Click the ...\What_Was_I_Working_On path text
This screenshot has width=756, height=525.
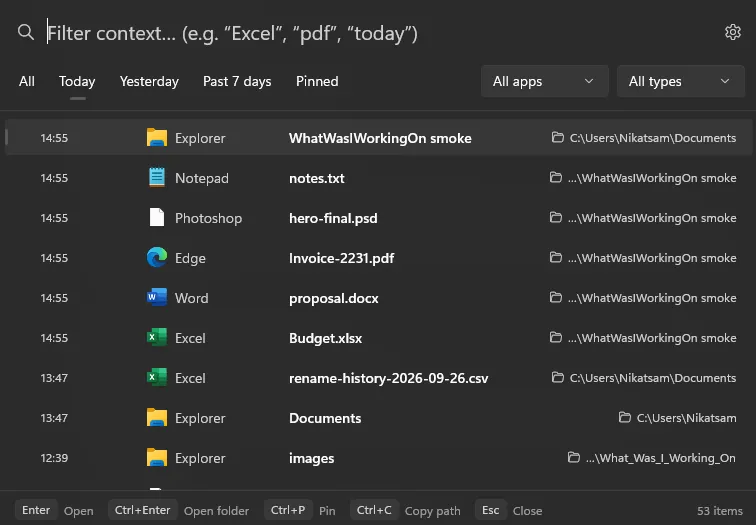click(661, 458)
